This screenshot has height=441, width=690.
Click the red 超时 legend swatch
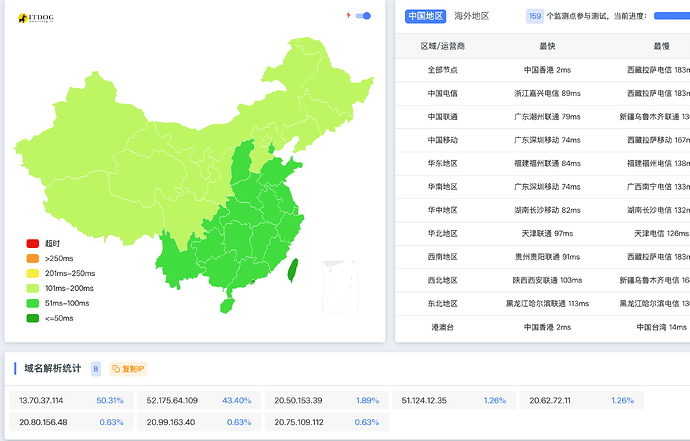click(x=32, y=244)
